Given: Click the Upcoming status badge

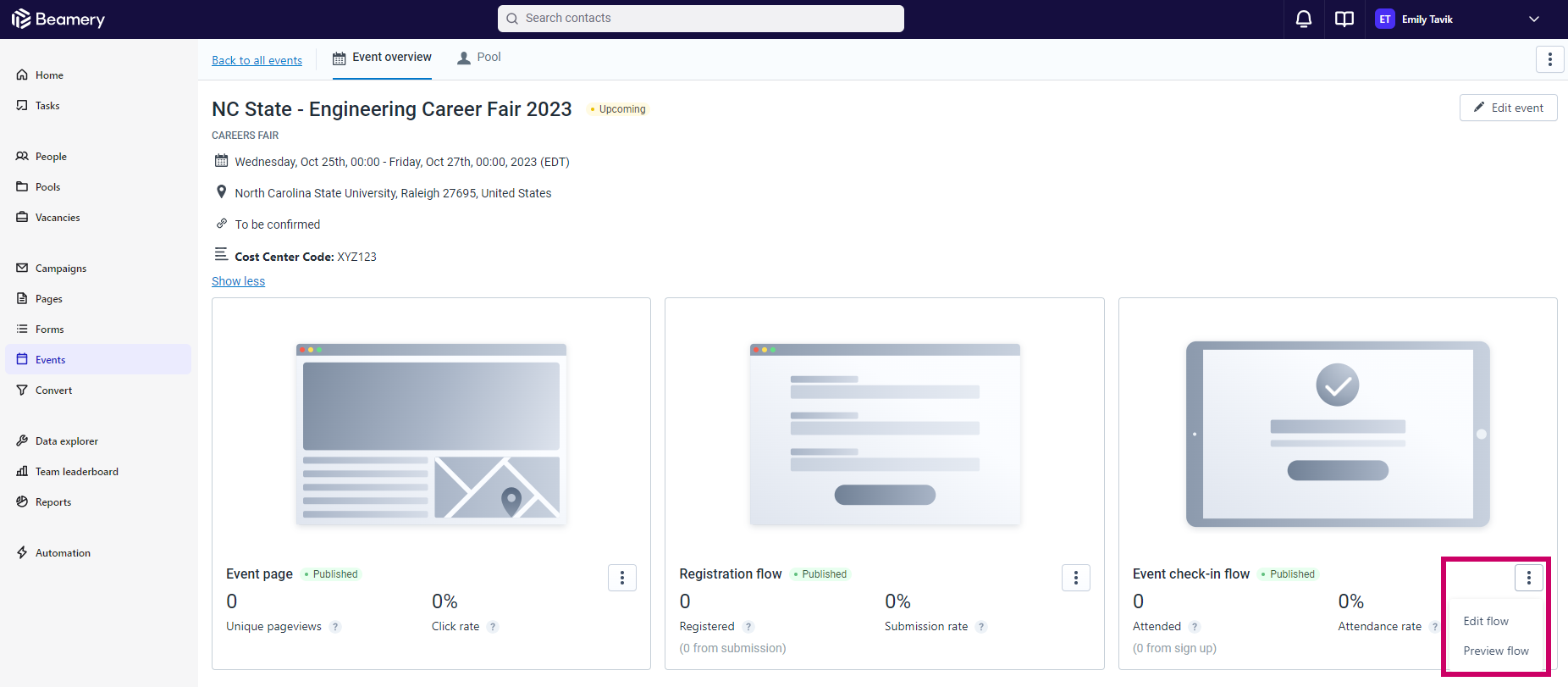Looking at the screenshot, I should [618, 109].
